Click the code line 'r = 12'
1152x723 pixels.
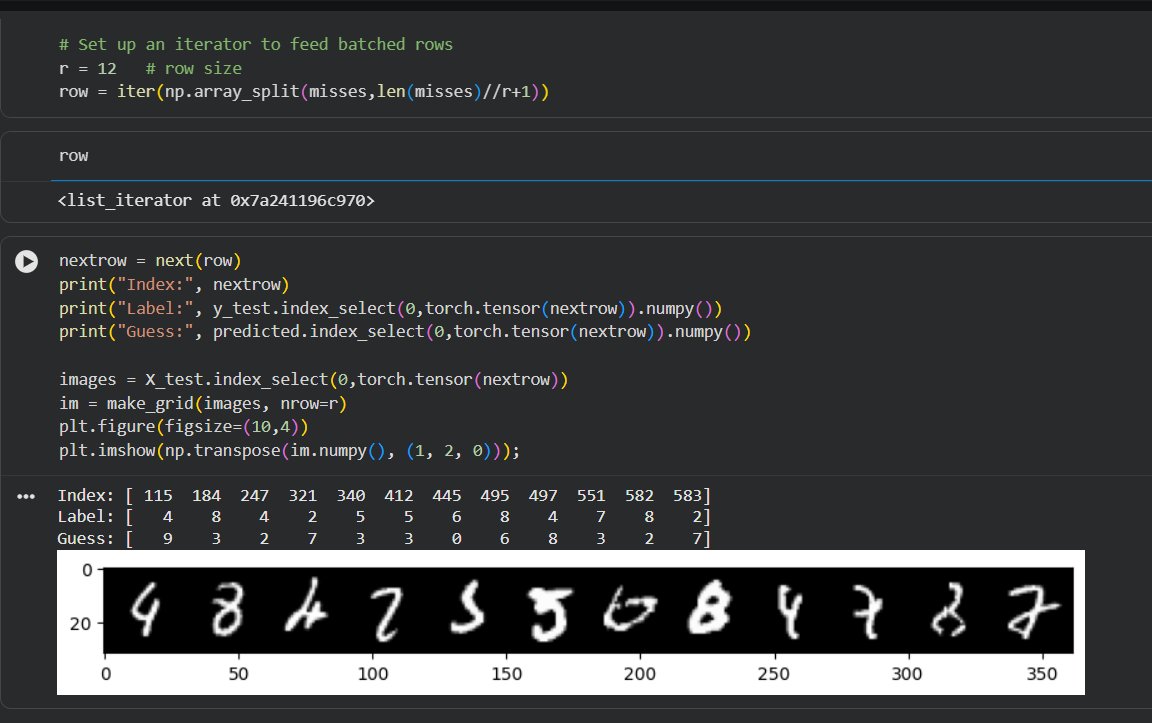(87, 68)
